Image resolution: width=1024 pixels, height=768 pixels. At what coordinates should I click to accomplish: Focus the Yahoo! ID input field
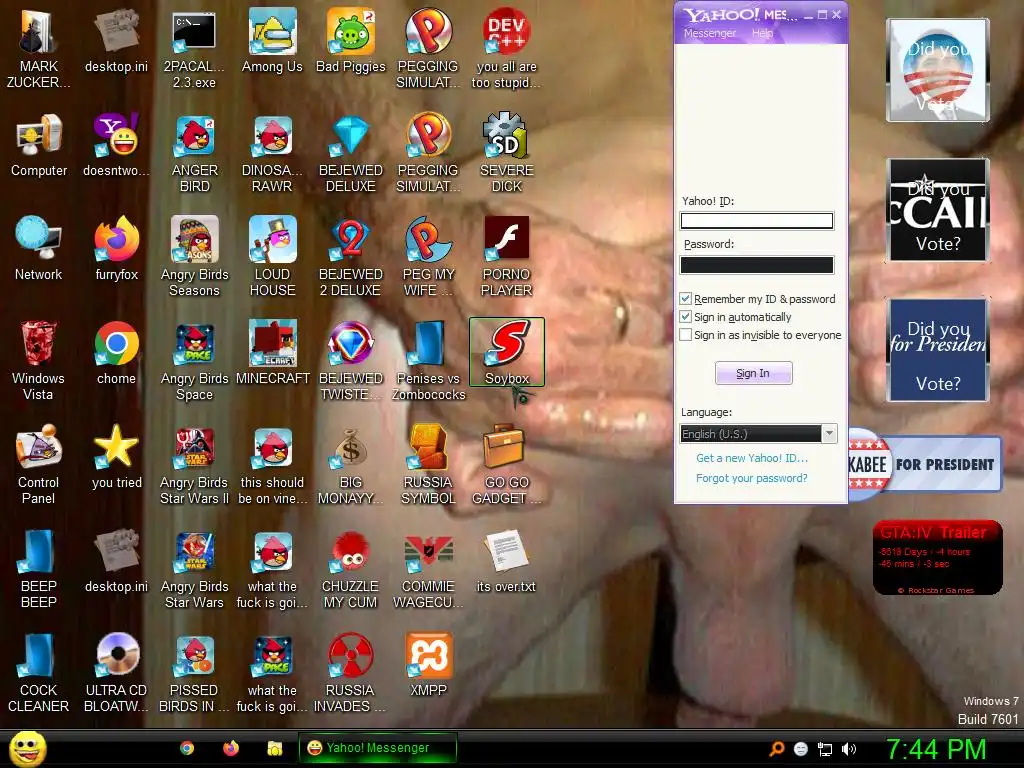click(x=757, y=221)
